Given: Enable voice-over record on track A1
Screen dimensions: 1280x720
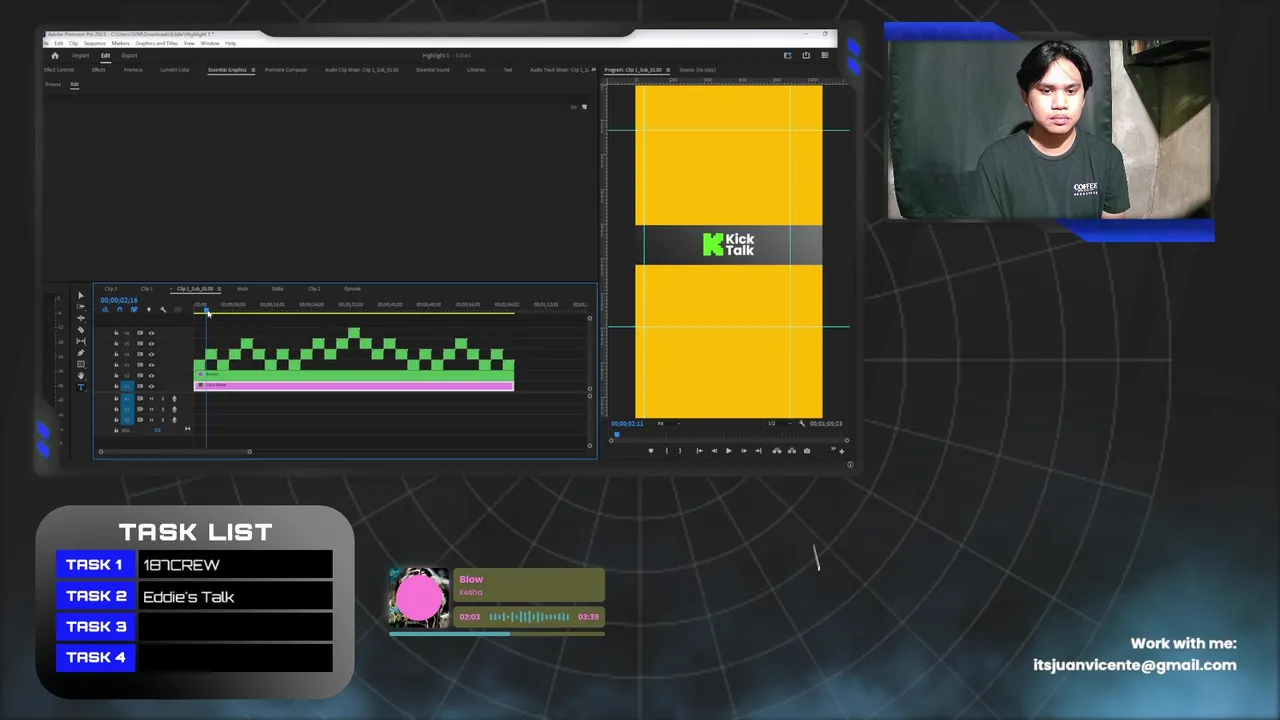Looking at the screenshot, I should 174,399.
